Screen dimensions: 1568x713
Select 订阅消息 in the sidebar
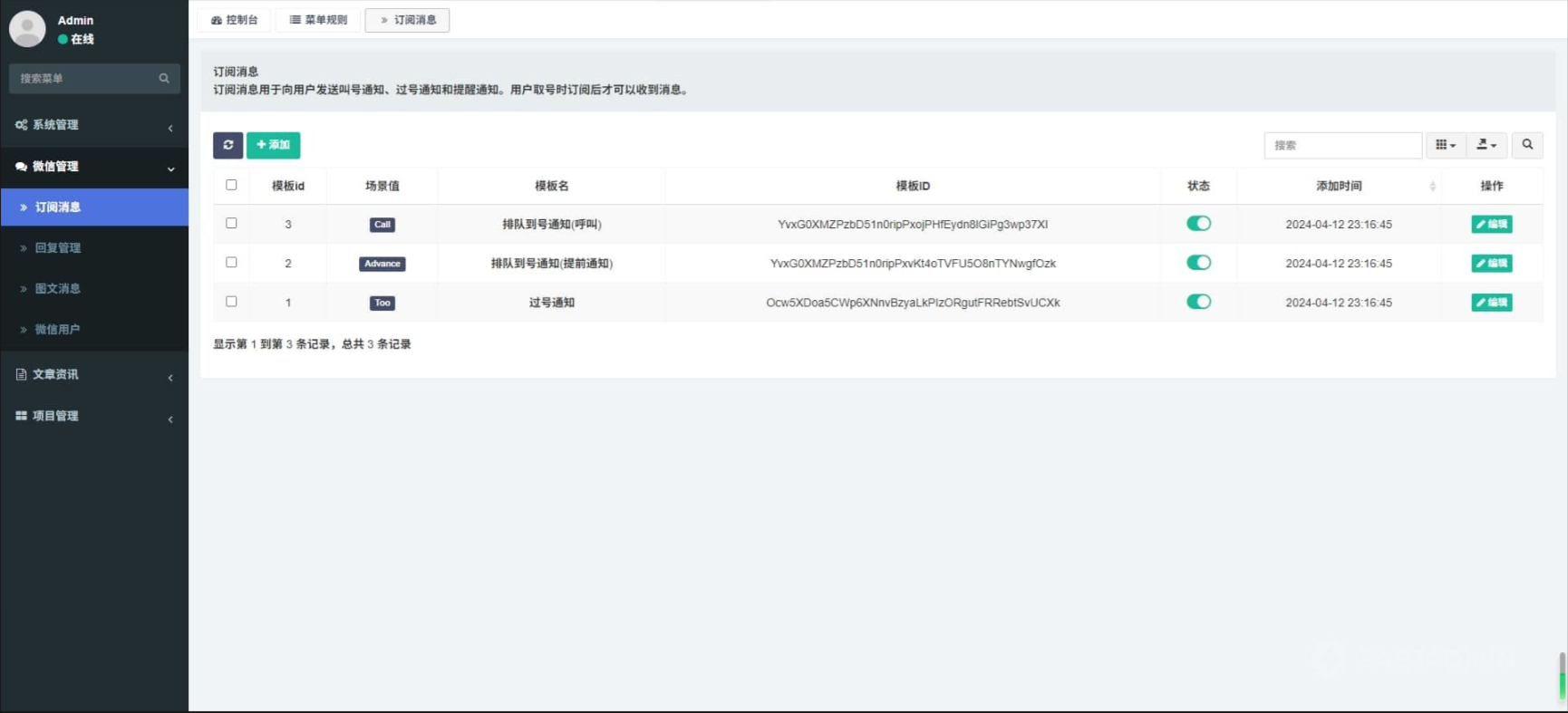coord(94,207)
